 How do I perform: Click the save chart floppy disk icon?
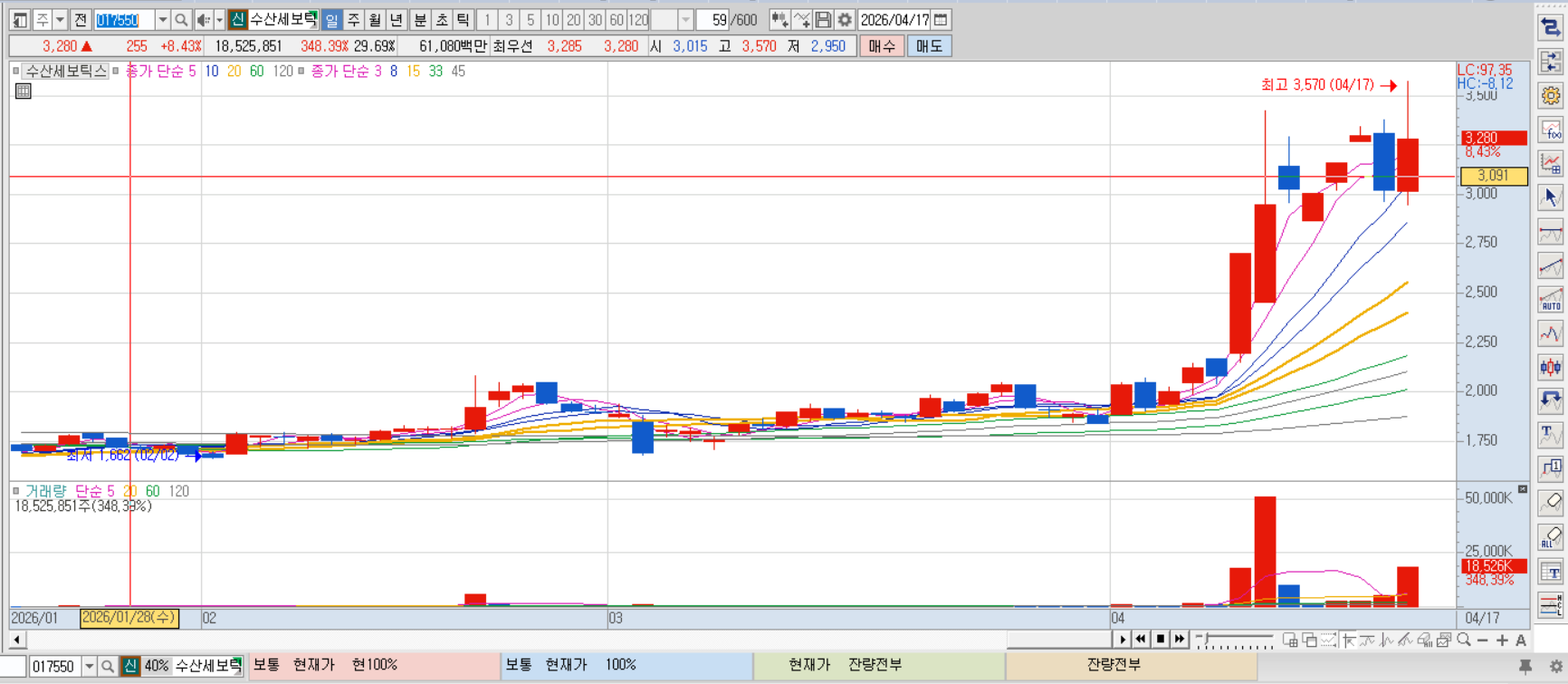click(823, 20)
